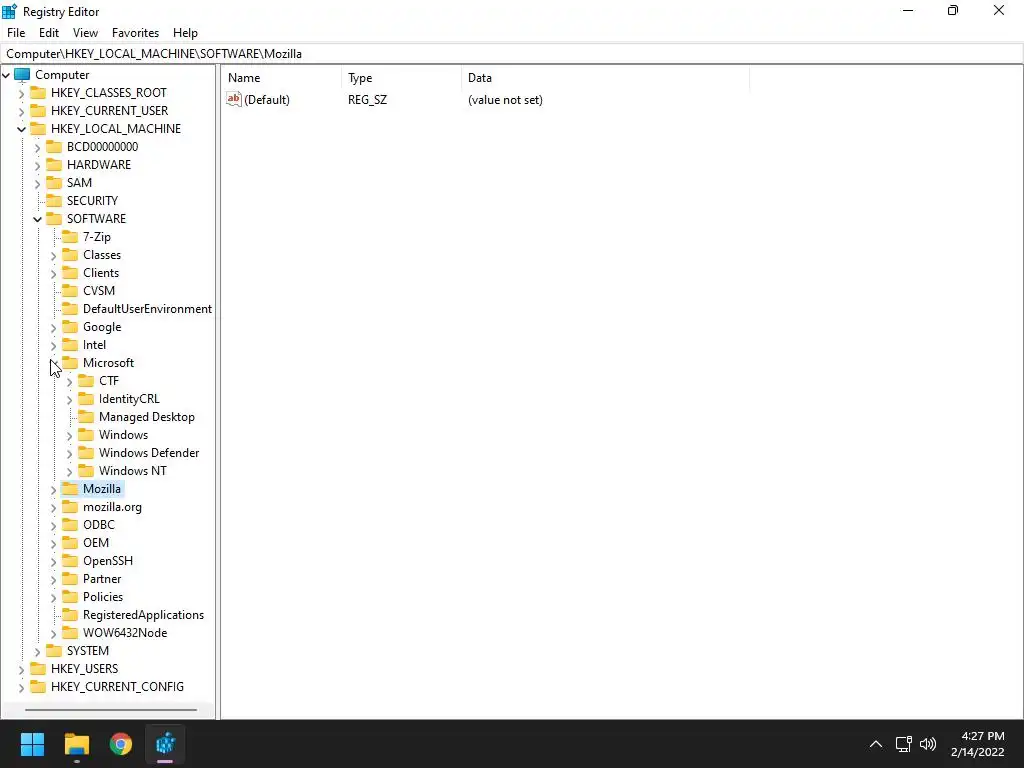This screenshot has height=768, width=1024.
Task: Click the 7-Zip folder icon
Action: pos(70,236)
